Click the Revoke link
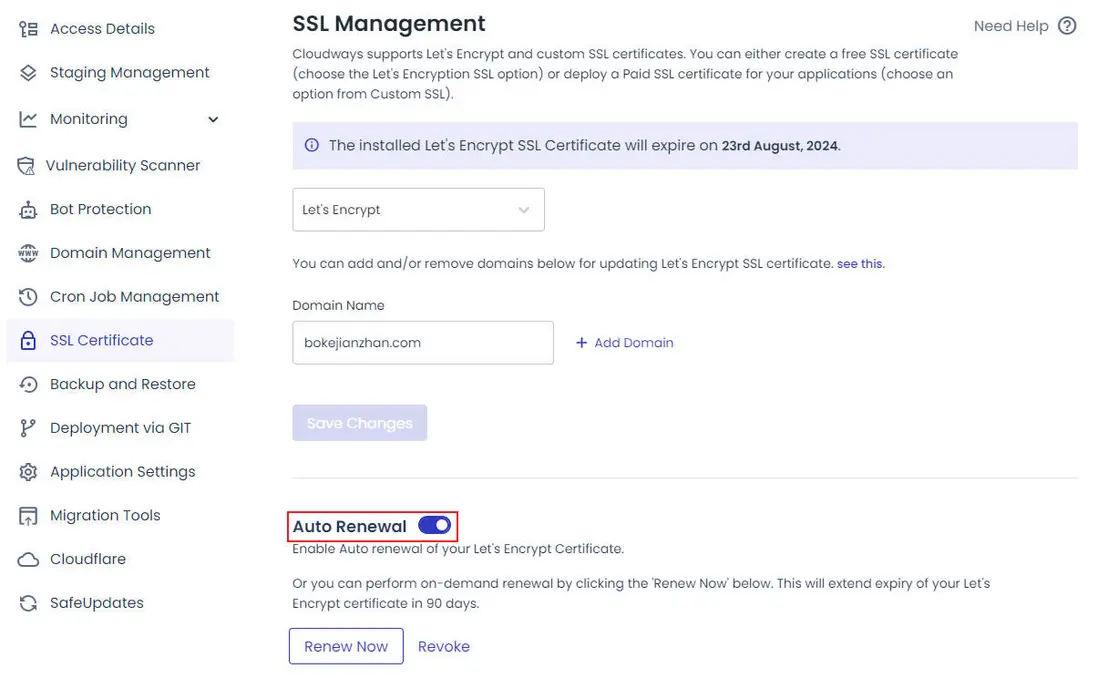 coord(444,646)
